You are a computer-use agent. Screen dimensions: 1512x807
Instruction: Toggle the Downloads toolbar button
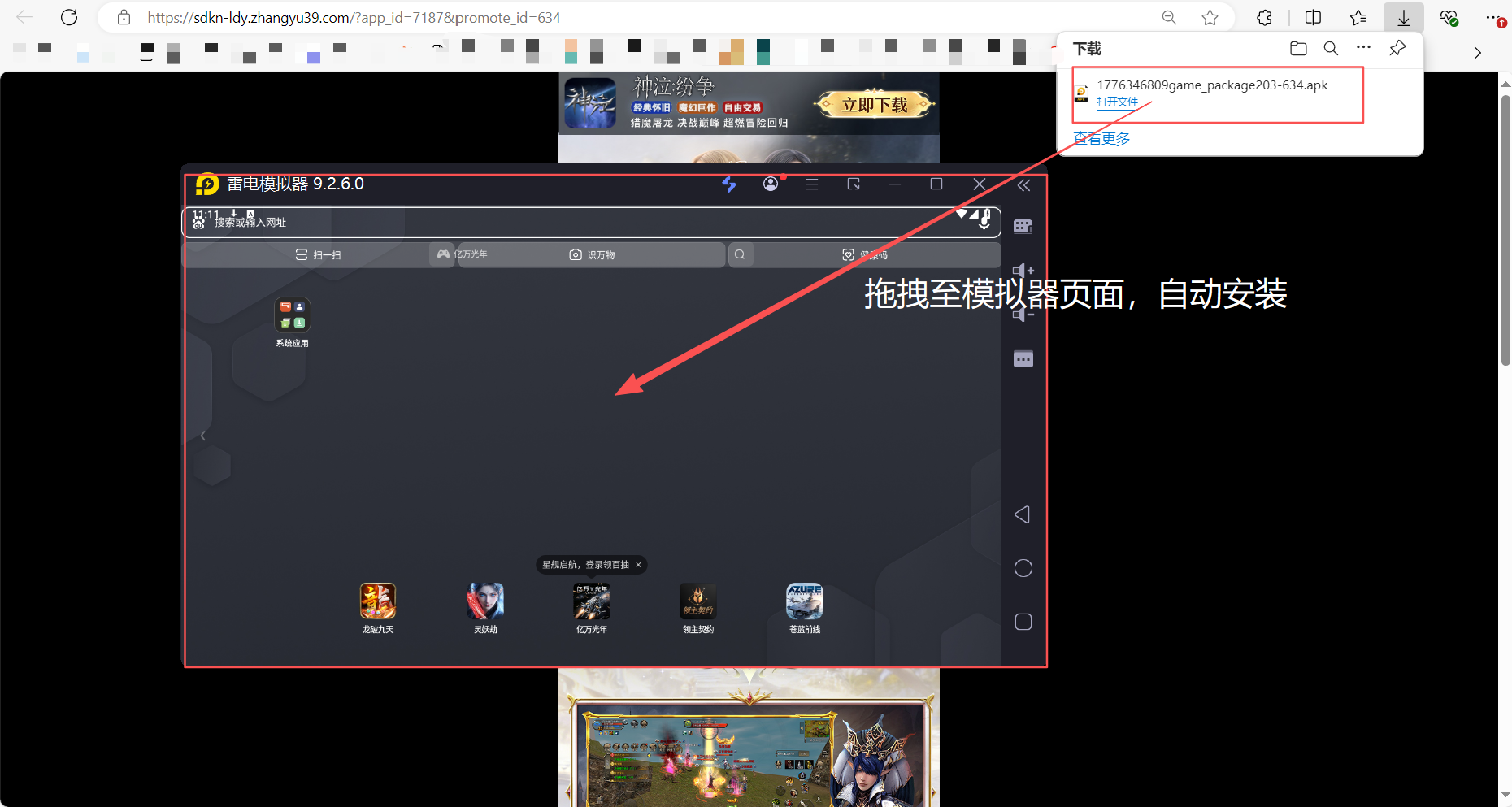[1404, 17]
